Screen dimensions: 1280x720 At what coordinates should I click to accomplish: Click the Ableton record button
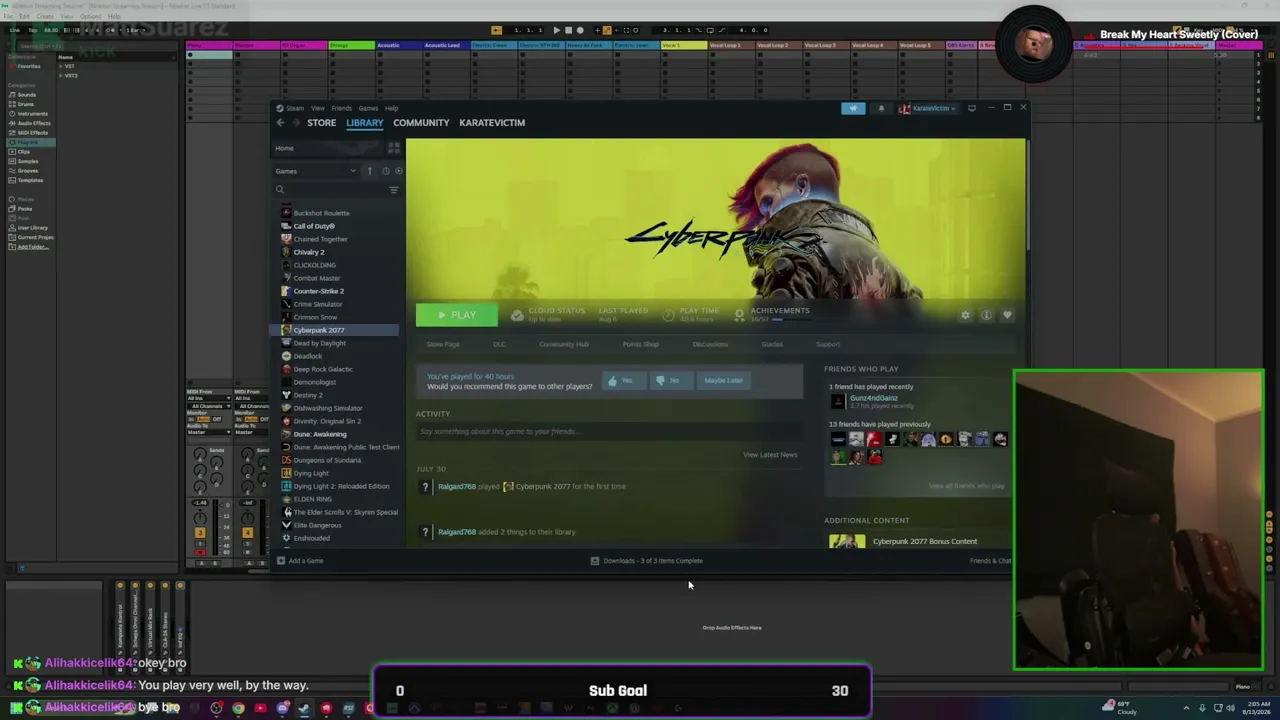coord(580,30)
